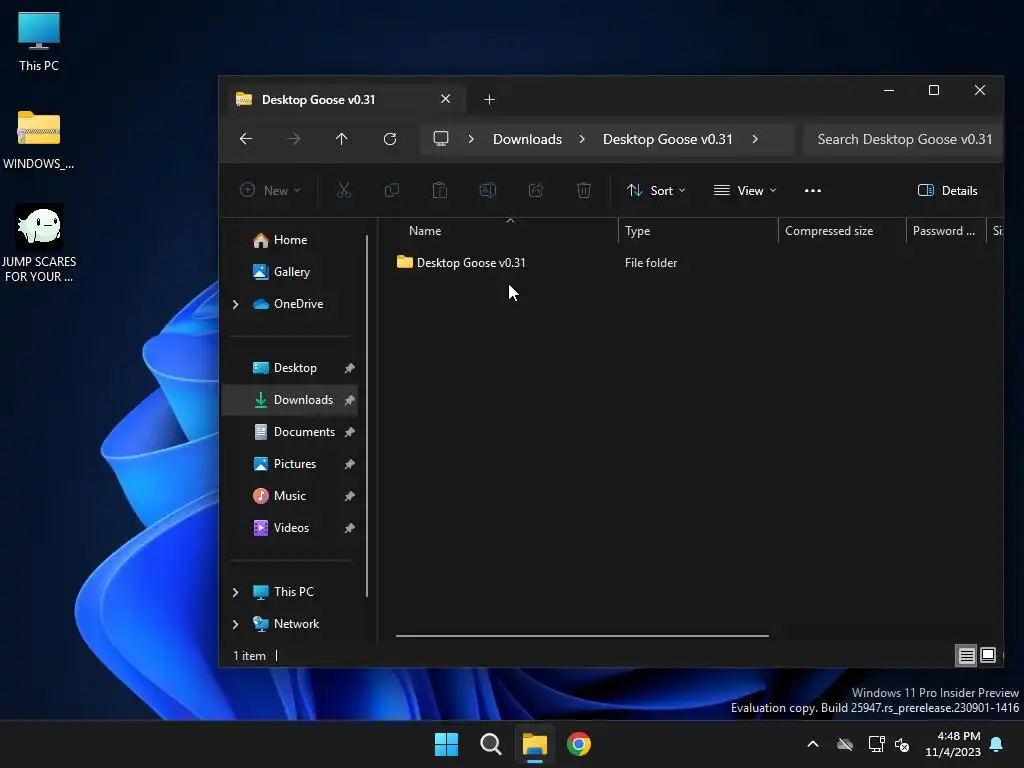Go up one folder level arrow

[342, 138]
